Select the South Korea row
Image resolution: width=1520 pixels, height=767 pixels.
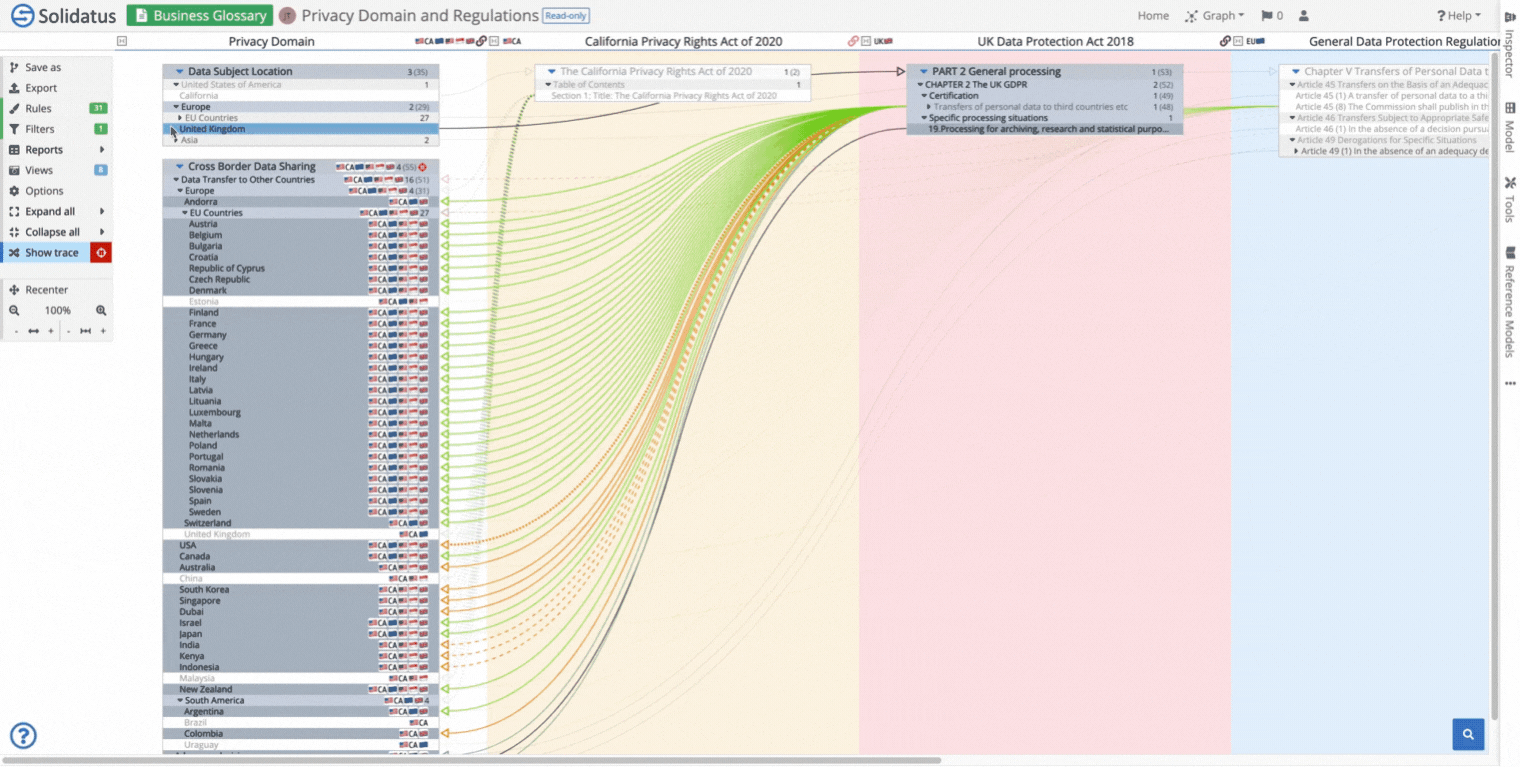click(x=300, y=590)
